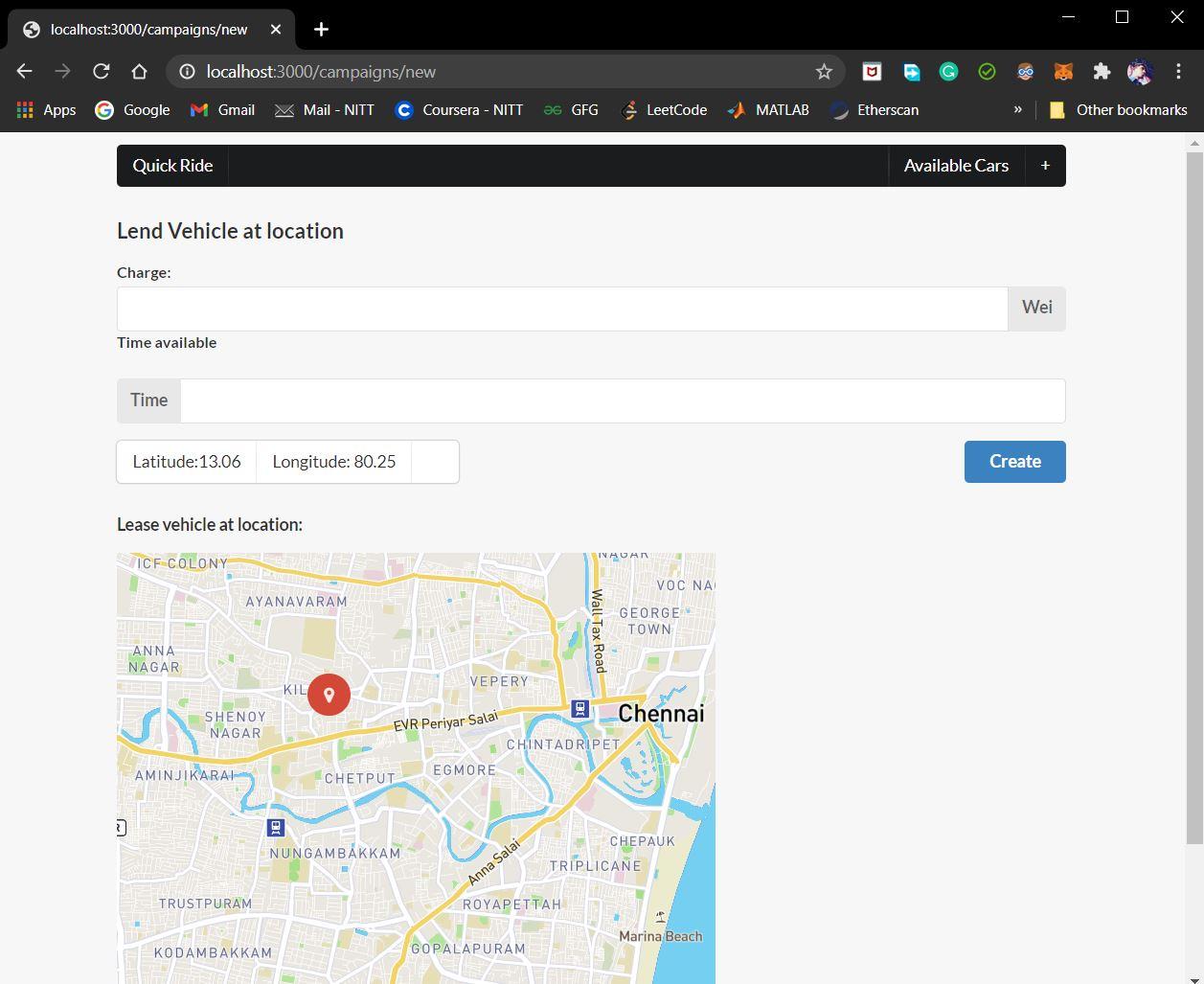1204x984 pixels.
Task: Open the Available Cars menu item
Action: pos(956,166)
